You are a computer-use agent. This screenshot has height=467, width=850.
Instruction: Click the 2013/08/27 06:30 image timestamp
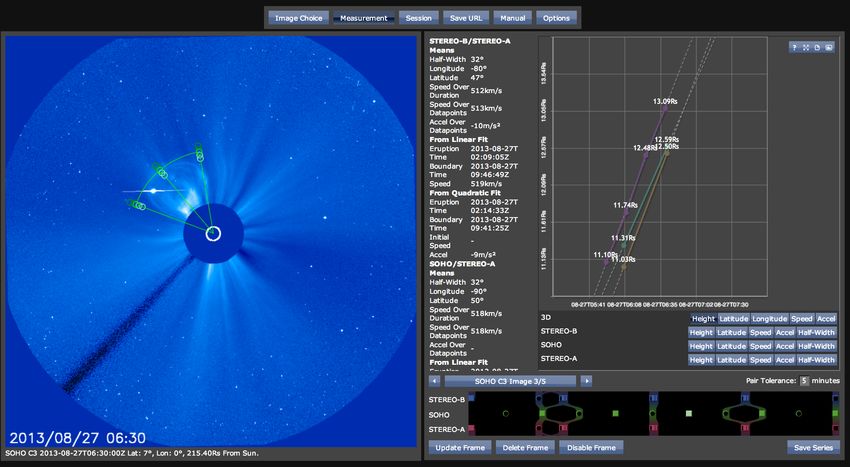(78, 438)
